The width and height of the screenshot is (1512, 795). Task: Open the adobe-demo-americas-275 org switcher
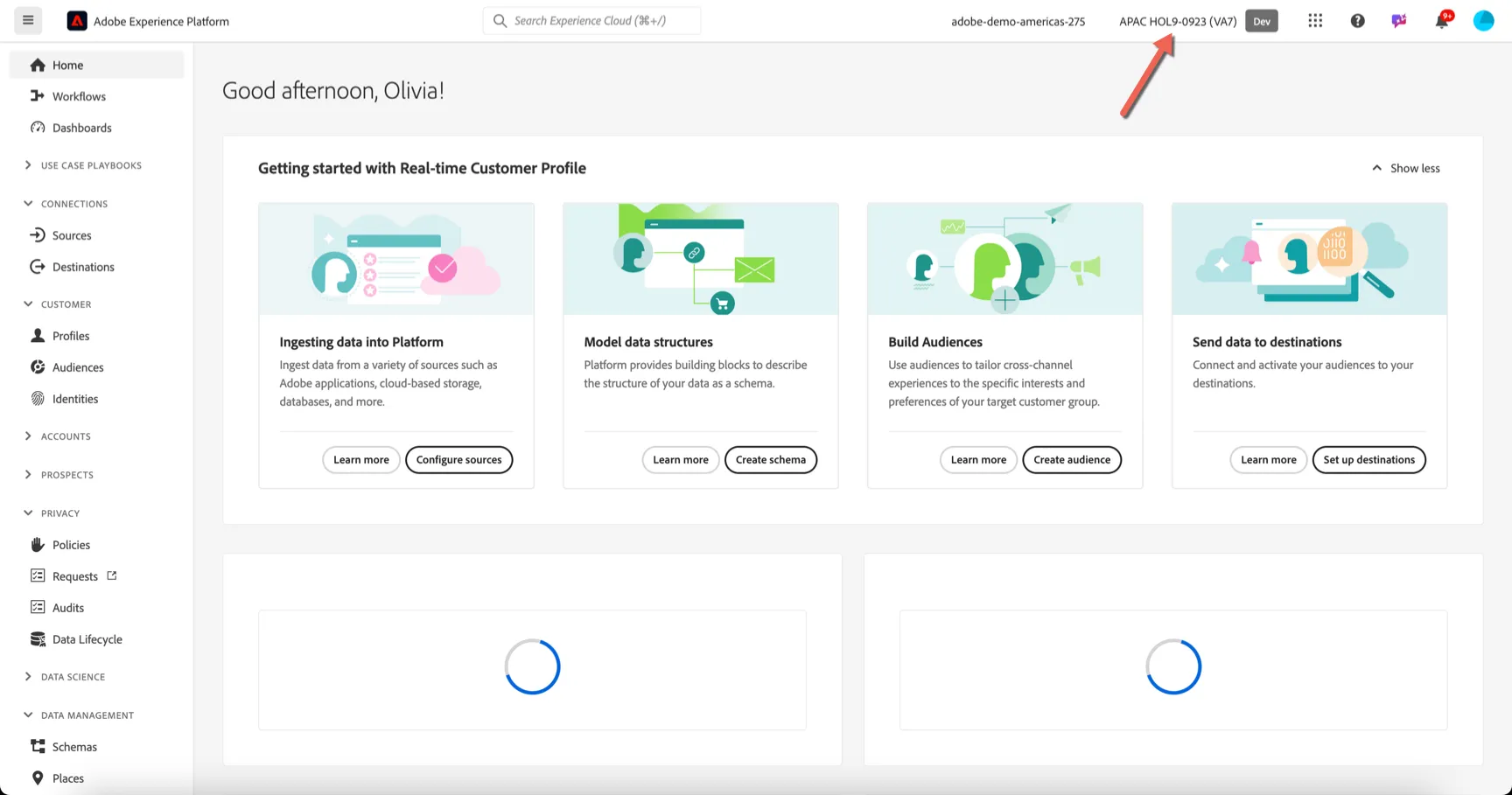(1018, 21)
